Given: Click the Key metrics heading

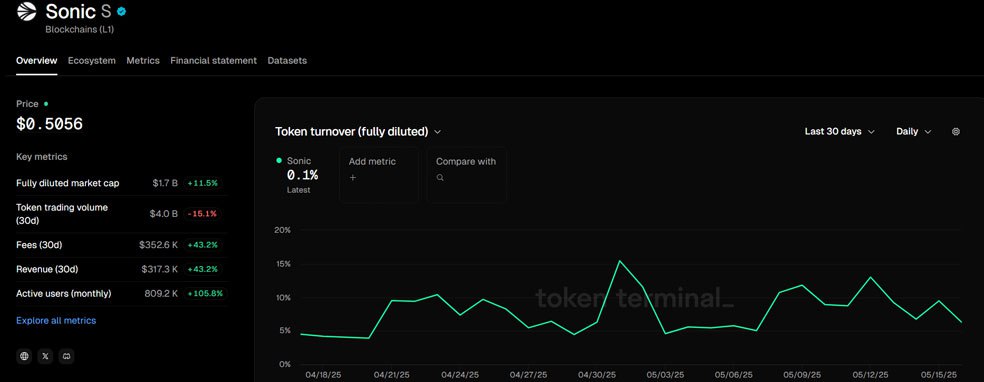Looking at the screenshot, I should 41,157.
